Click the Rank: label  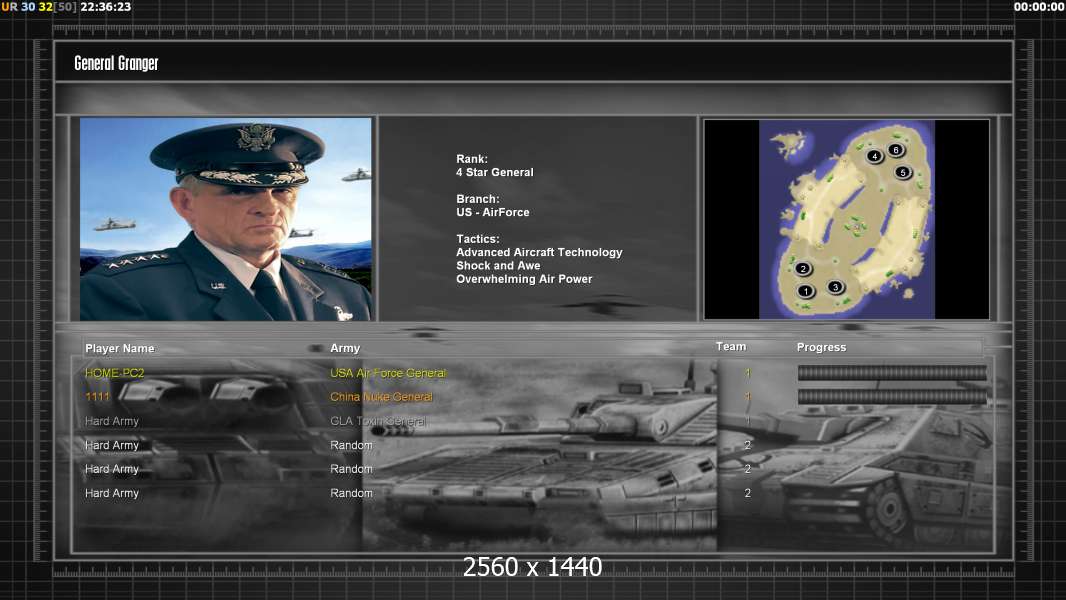[x=472, y=159]
